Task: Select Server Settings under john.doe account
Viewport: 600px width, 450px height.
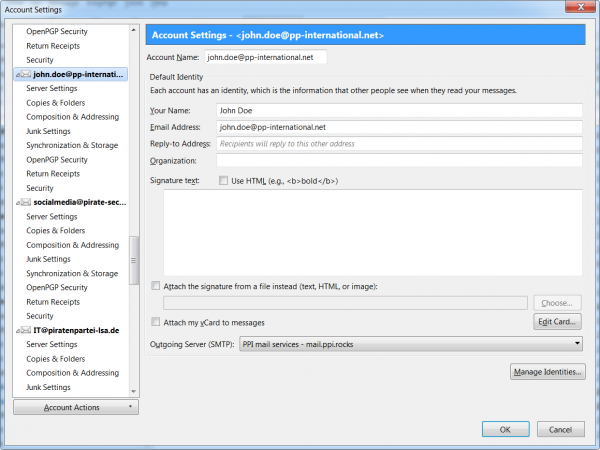Action: coord(52,88)
